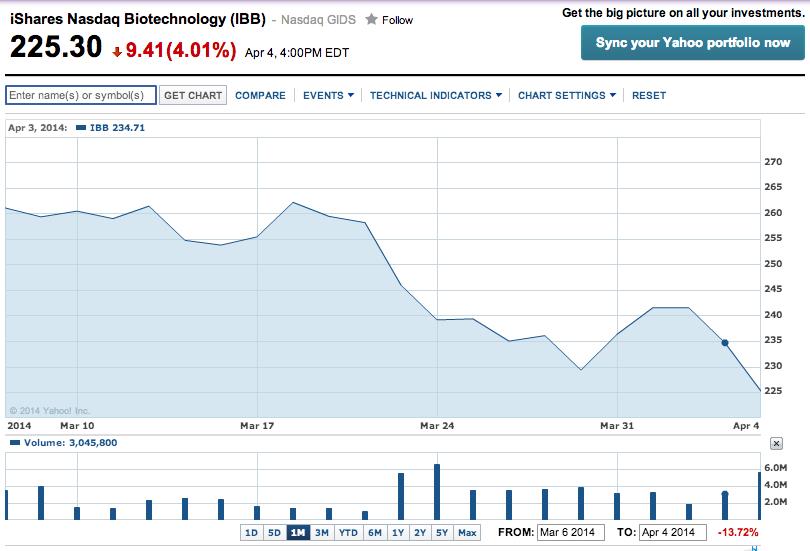Click the red down arrow change indicator
Screen dimensions: 810x551
click(x=117, y=52)
